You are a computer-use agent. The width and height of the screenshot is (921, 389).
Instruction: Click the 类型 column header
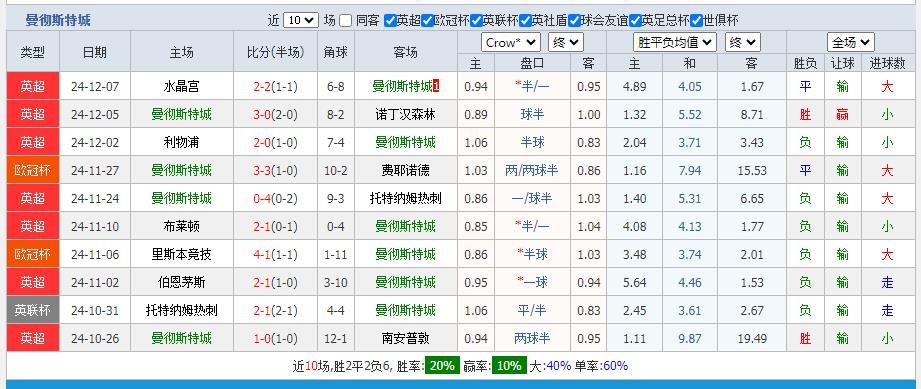(x=33, y=52)
